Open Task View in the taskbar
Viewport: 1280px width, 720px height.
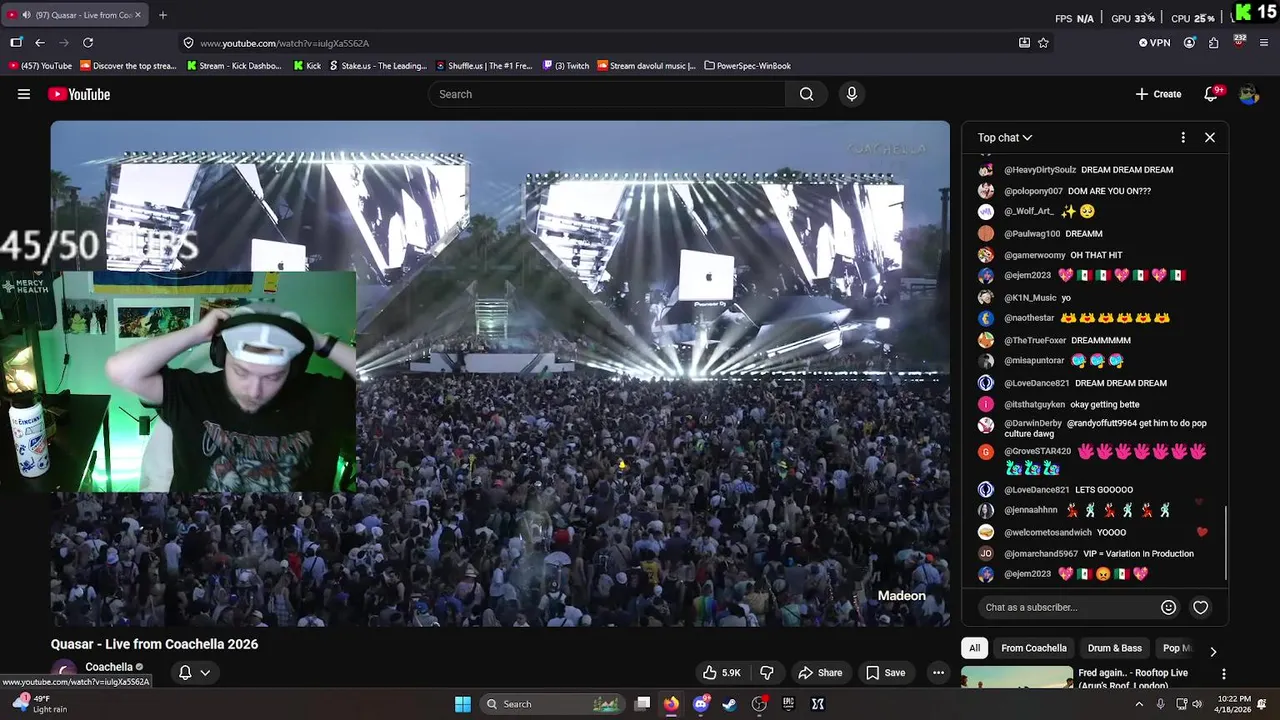pyautogui.click(x=643, y=704)
